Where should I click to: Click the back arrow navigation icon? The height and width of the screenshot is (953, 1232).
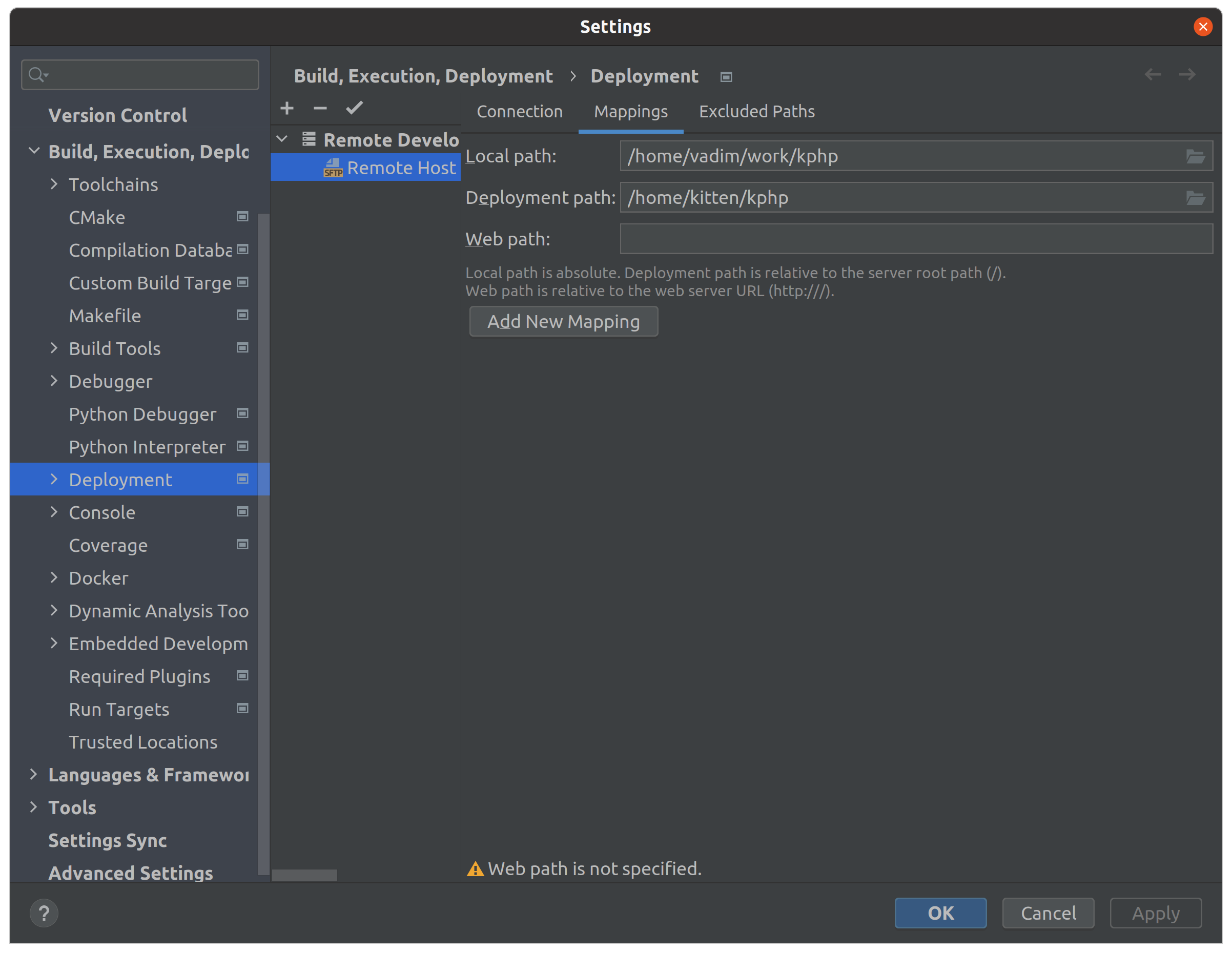click(x=1153, y=74)
